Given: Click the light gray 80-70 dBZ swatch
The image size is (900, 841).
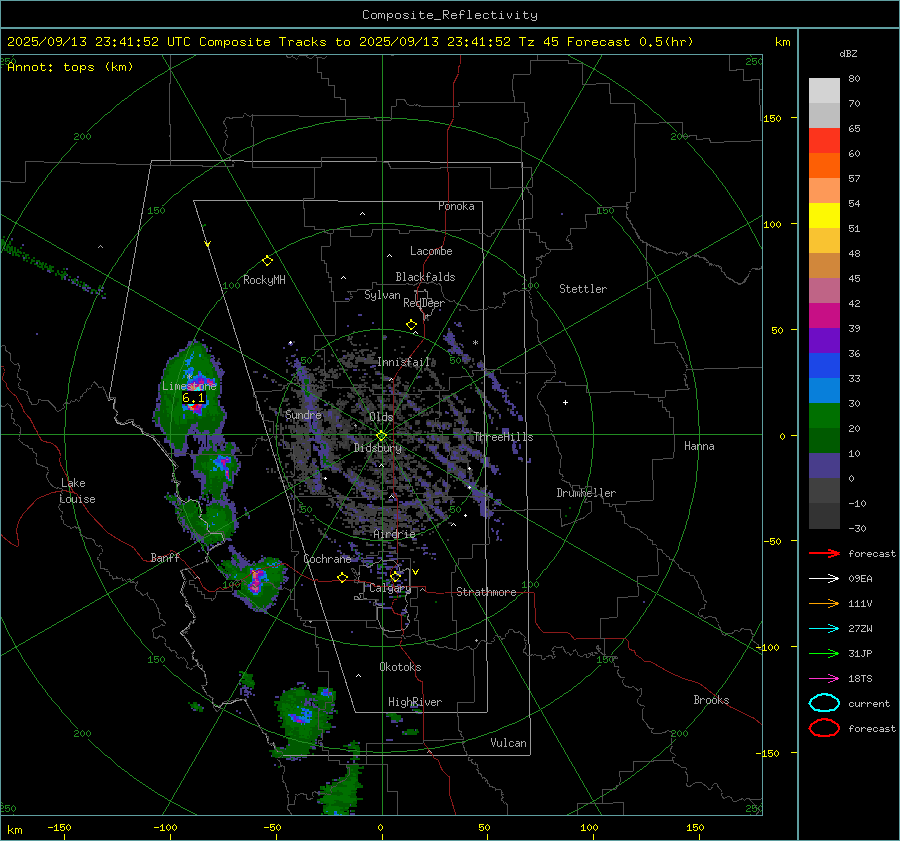Looking at the screenshot, I should 824,91.
